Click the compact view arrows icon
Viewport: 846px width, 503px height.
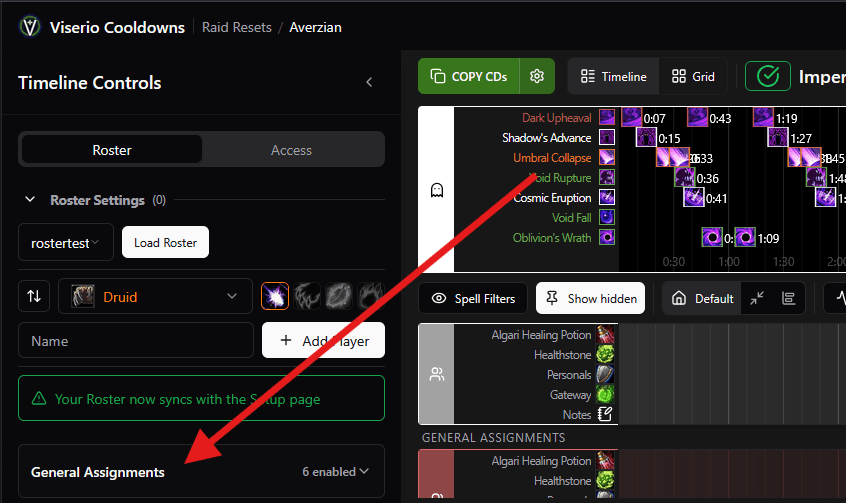tap(757, 298)
